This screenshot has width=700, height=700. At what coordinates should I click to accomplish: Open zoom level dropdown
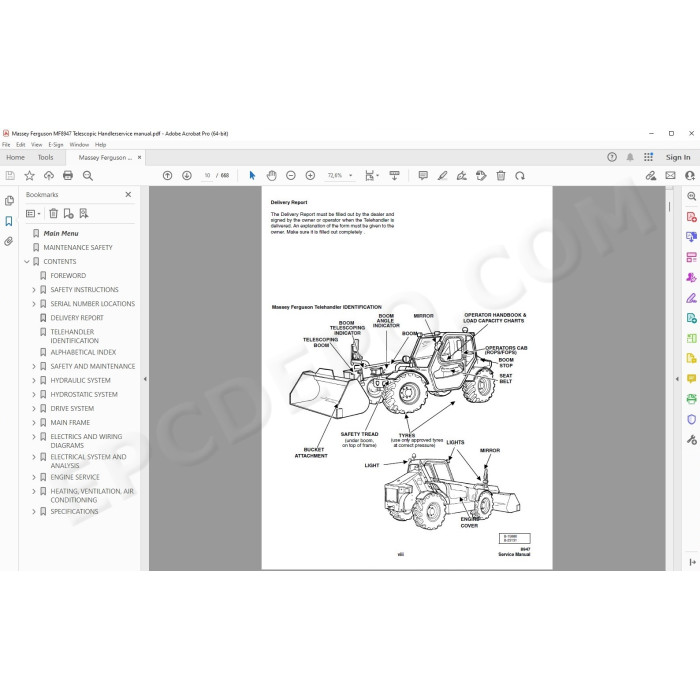[350, 175]
